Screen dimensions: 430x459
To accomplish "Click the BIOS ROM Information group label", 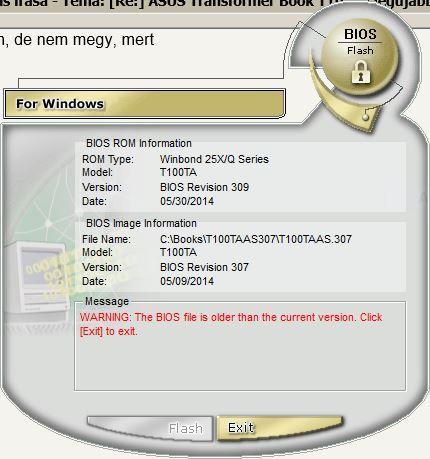I will pyautogui.click(x=139, y=143).
